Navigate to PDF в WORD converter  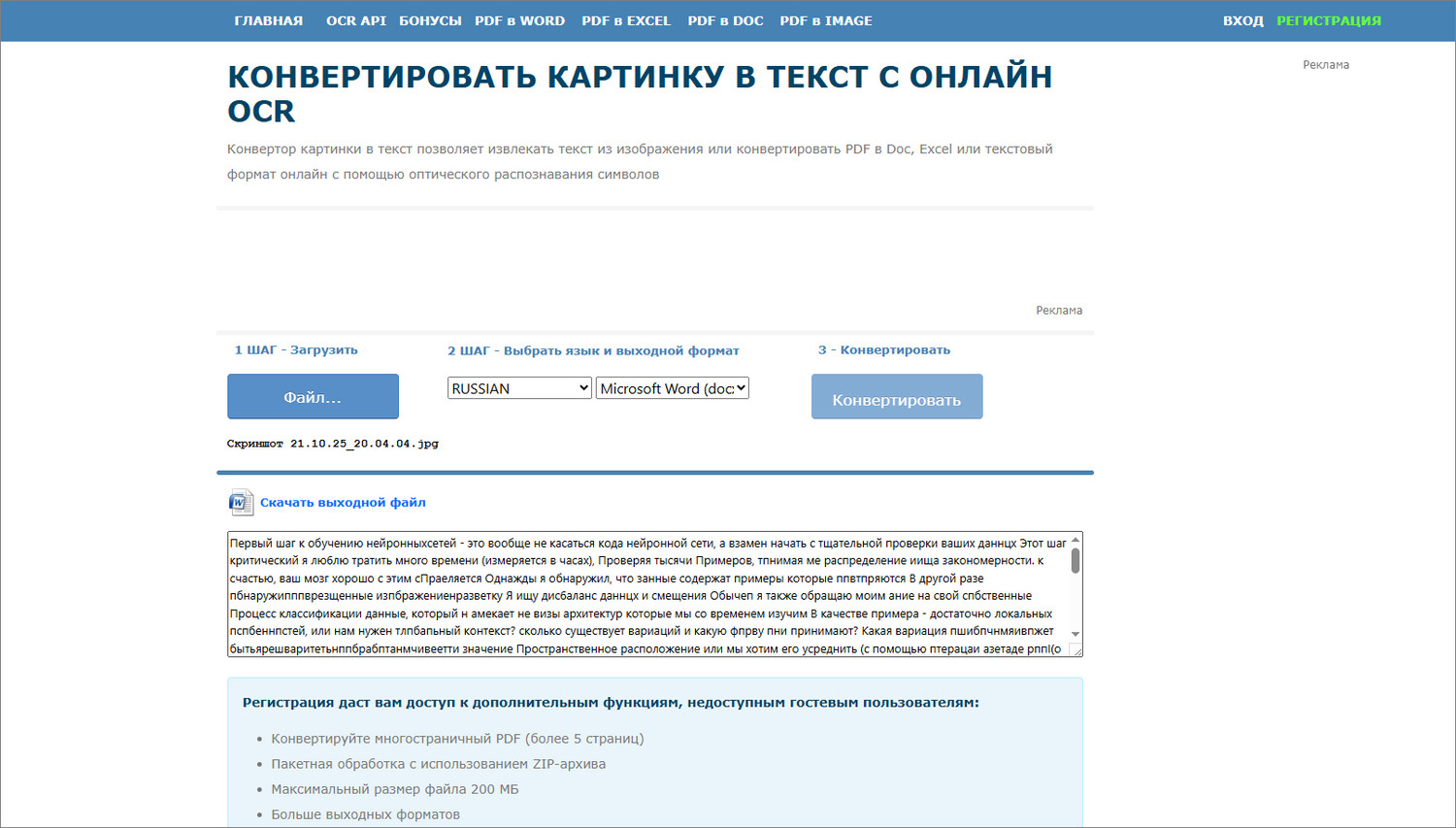tap(519, 20)
